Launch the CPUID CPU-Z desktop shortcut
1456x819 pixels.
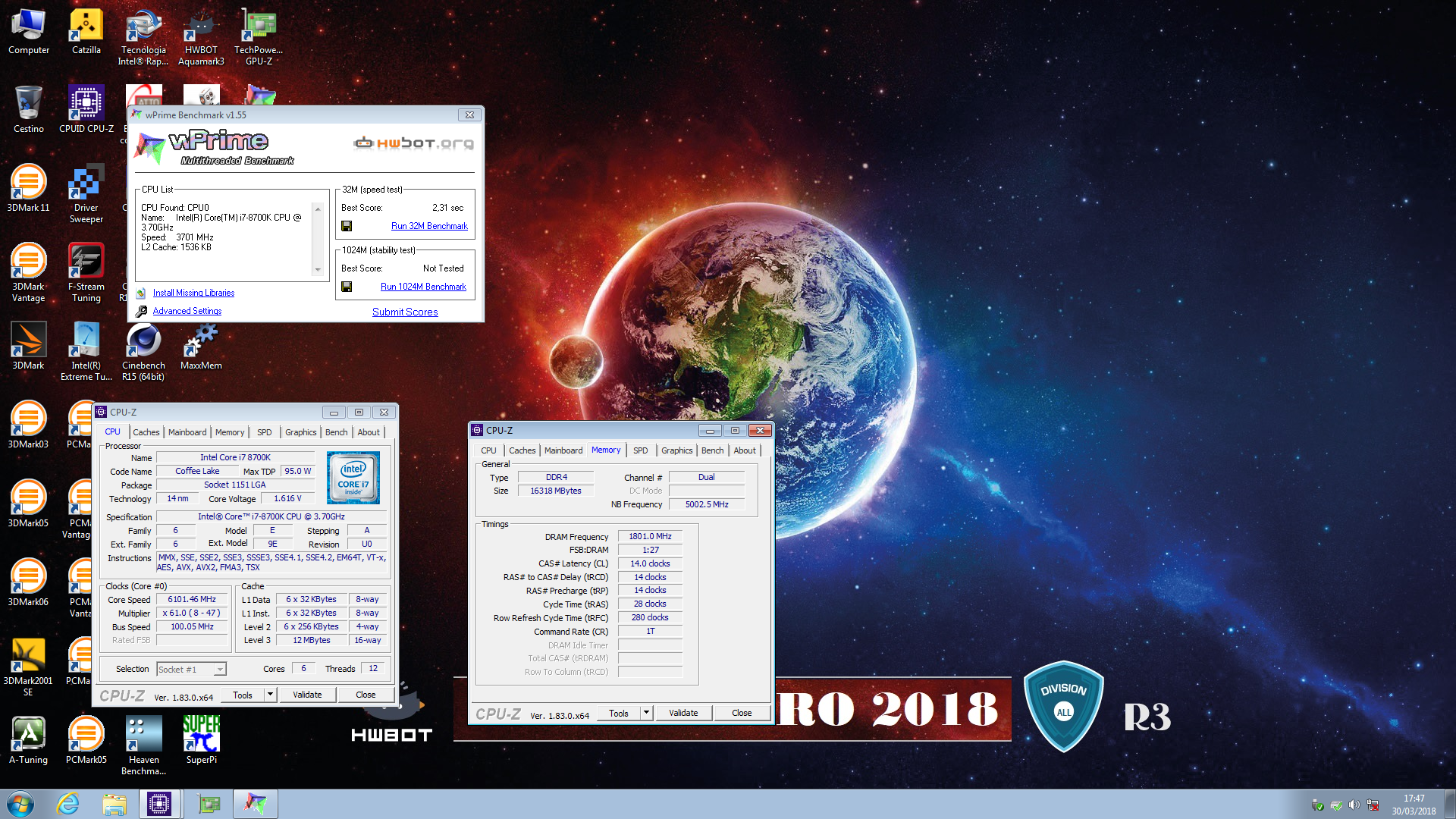point(86,110)
